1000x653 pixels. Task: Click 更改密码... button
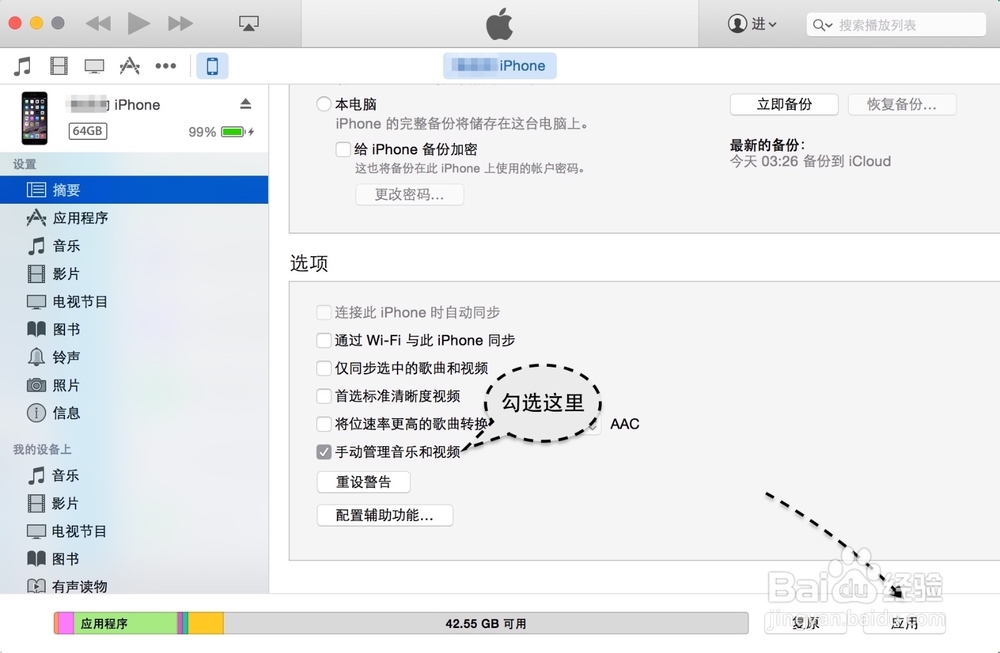click(409, 194)
